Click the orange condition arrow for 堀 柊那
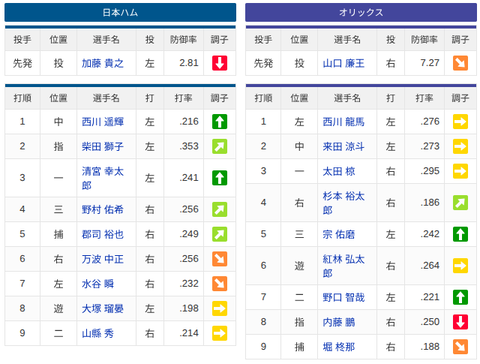Viewport: 480px width, 364px height. click(460, 347)
